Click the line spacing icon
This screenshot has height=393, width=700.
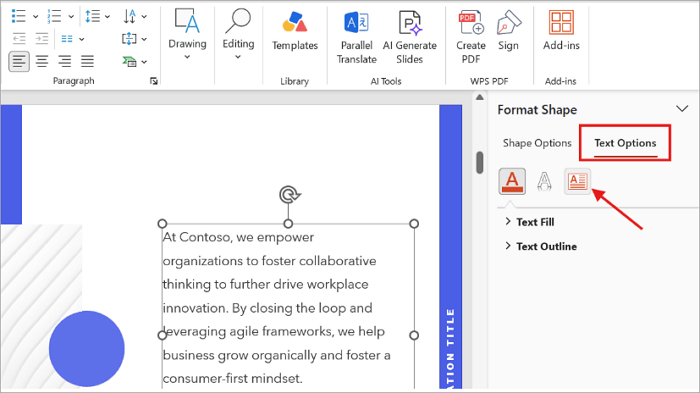[92, 16]
